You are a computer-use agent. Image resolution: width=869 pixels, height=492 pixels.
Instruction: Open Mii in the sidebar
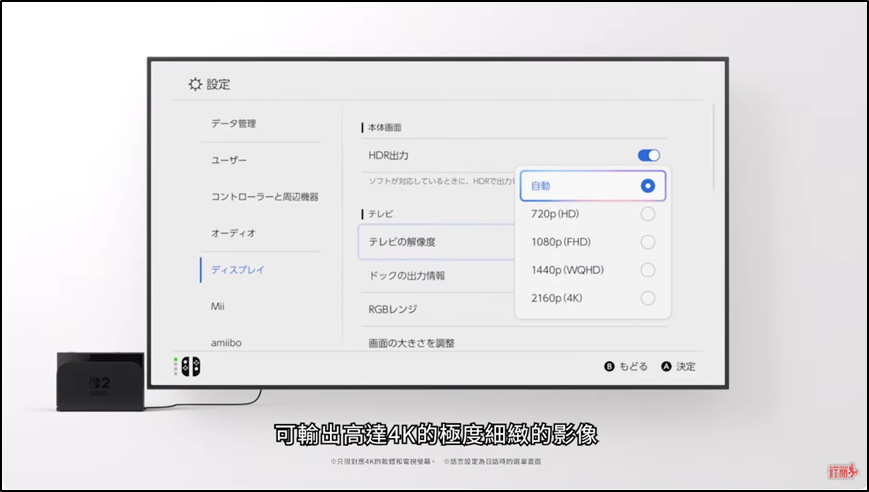pyautogui.click(x=217, y=306)
